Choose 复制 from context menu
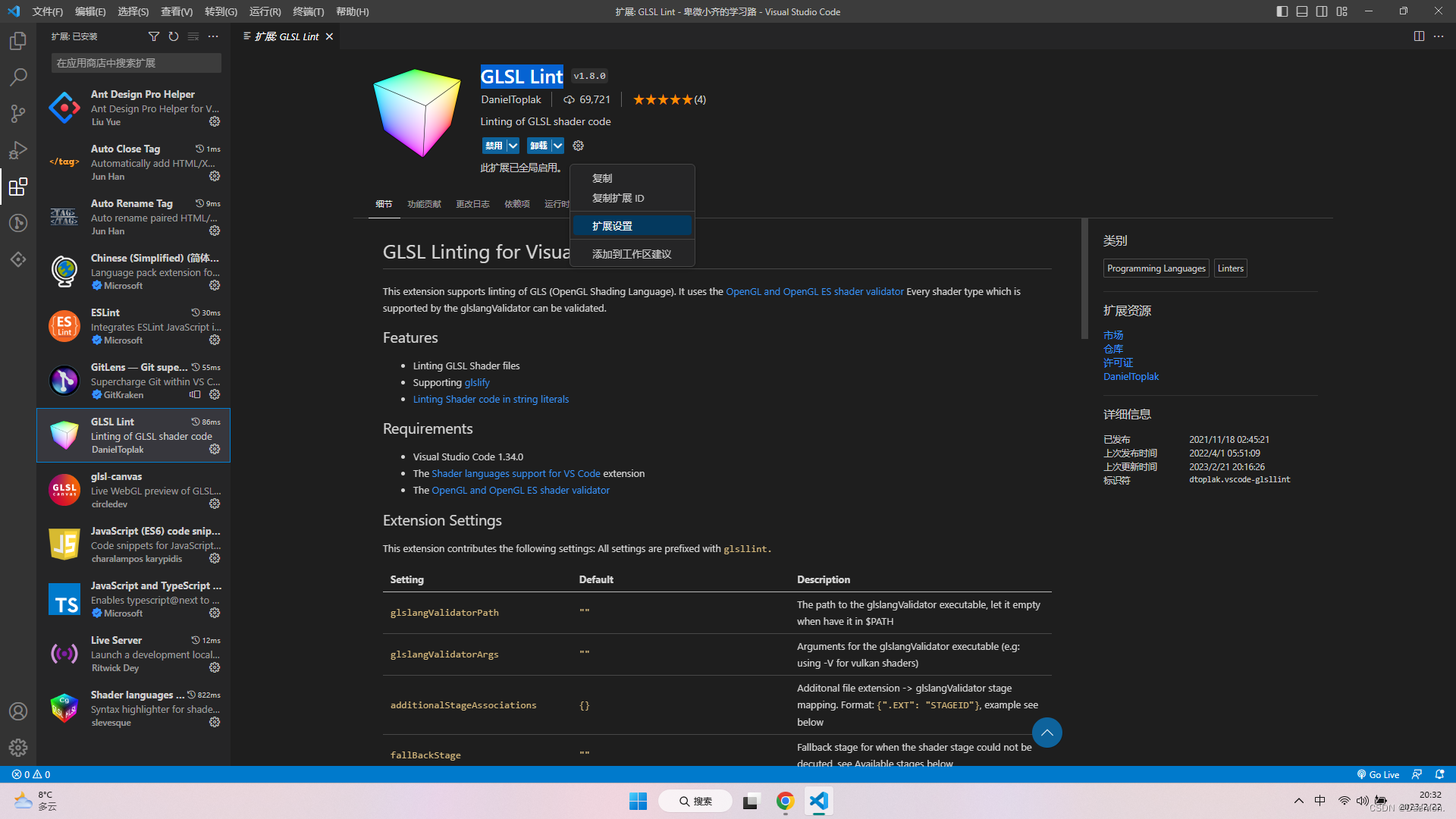 (x=632, y=178)
